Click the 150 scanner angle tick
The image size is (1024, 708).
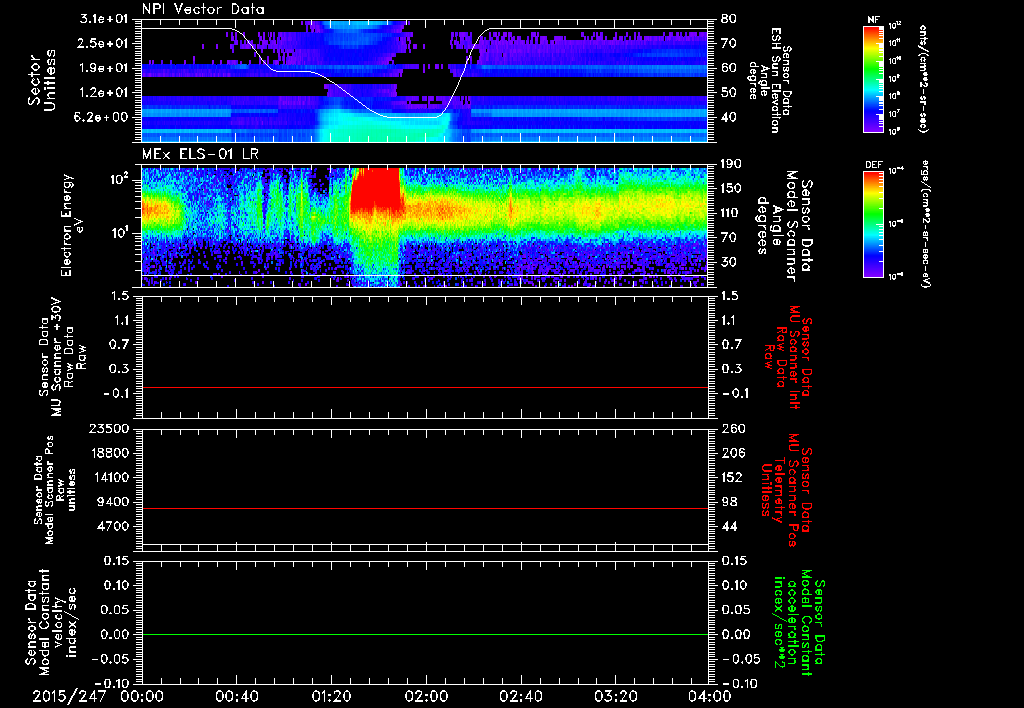click(x=730, y=188)
